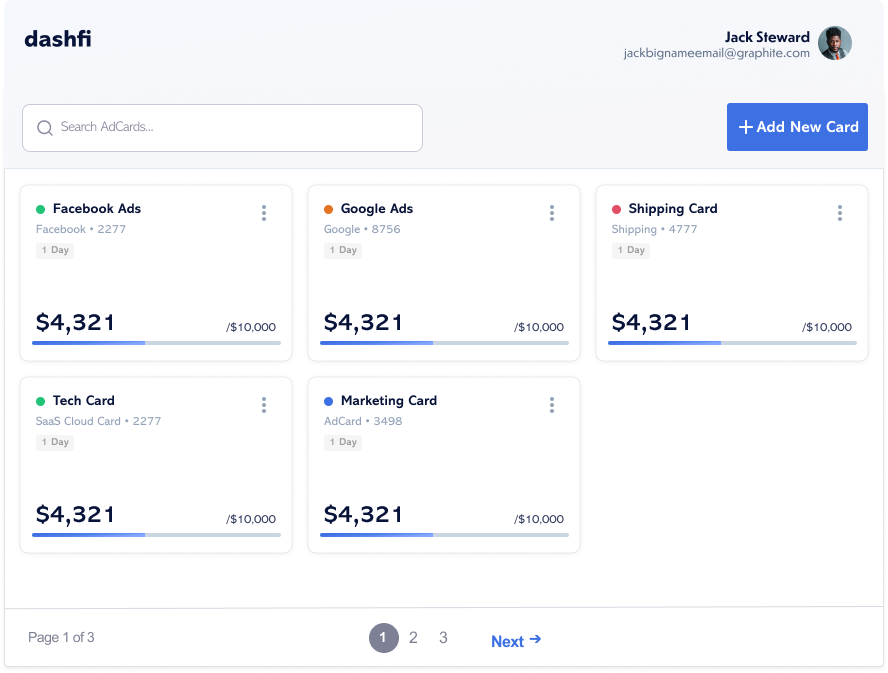Screen dimensions: 888x673
Task: Click the 1 Day tag on Facebook Ads
Action: 55,250
